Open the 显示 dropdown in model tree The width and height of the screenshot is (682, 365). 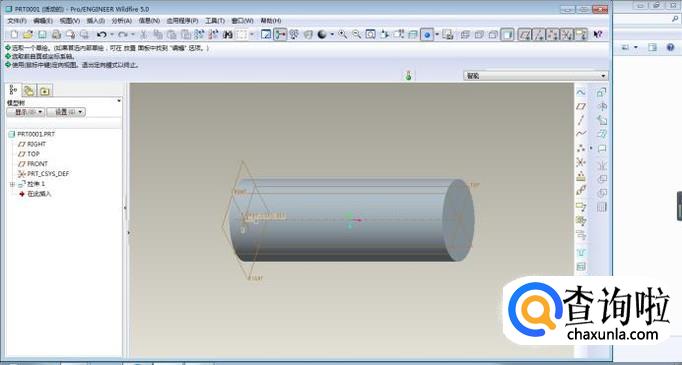tap(26, 112)
